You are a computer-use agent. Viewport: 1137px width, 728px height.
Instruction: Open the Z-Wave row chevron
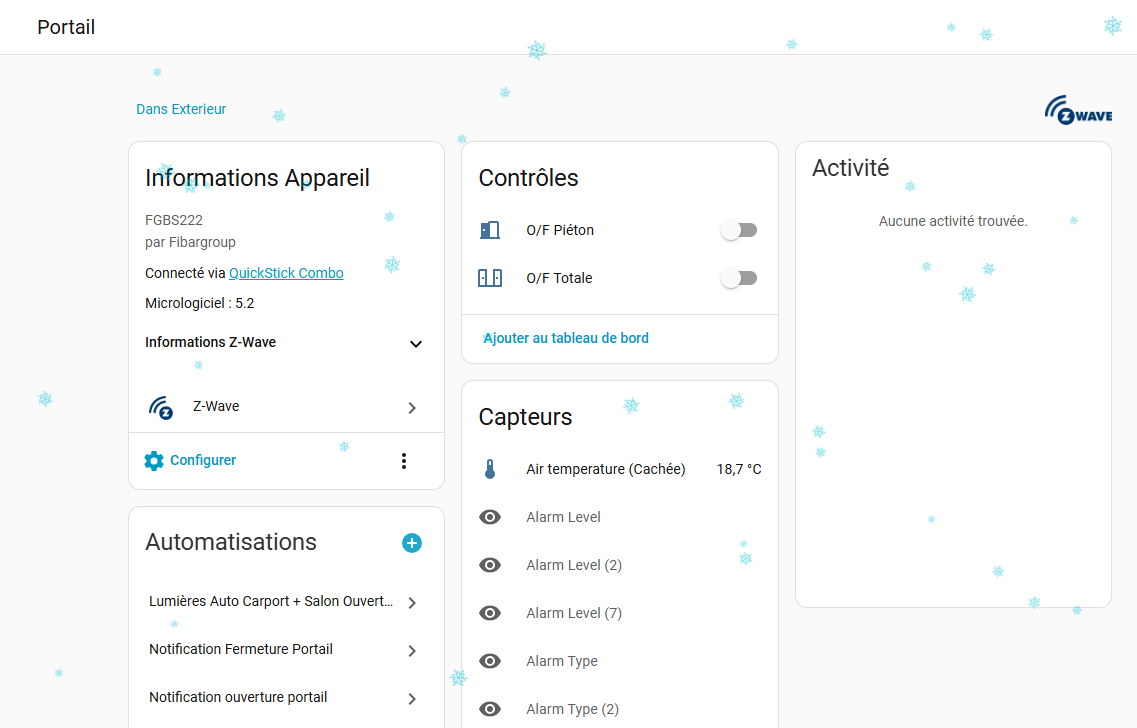pos(412,408)
